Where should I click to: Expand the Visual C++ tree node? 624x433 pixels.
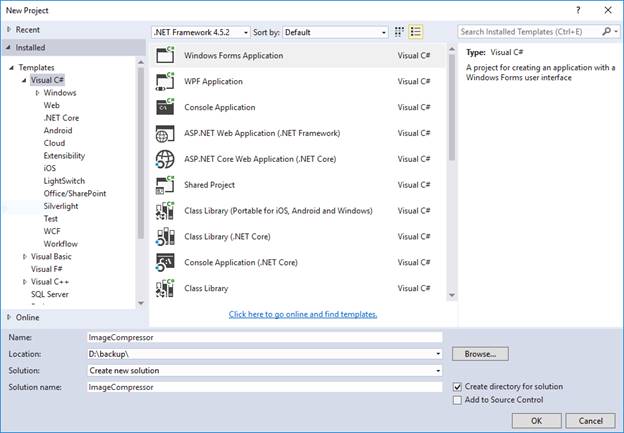[25, 282]
